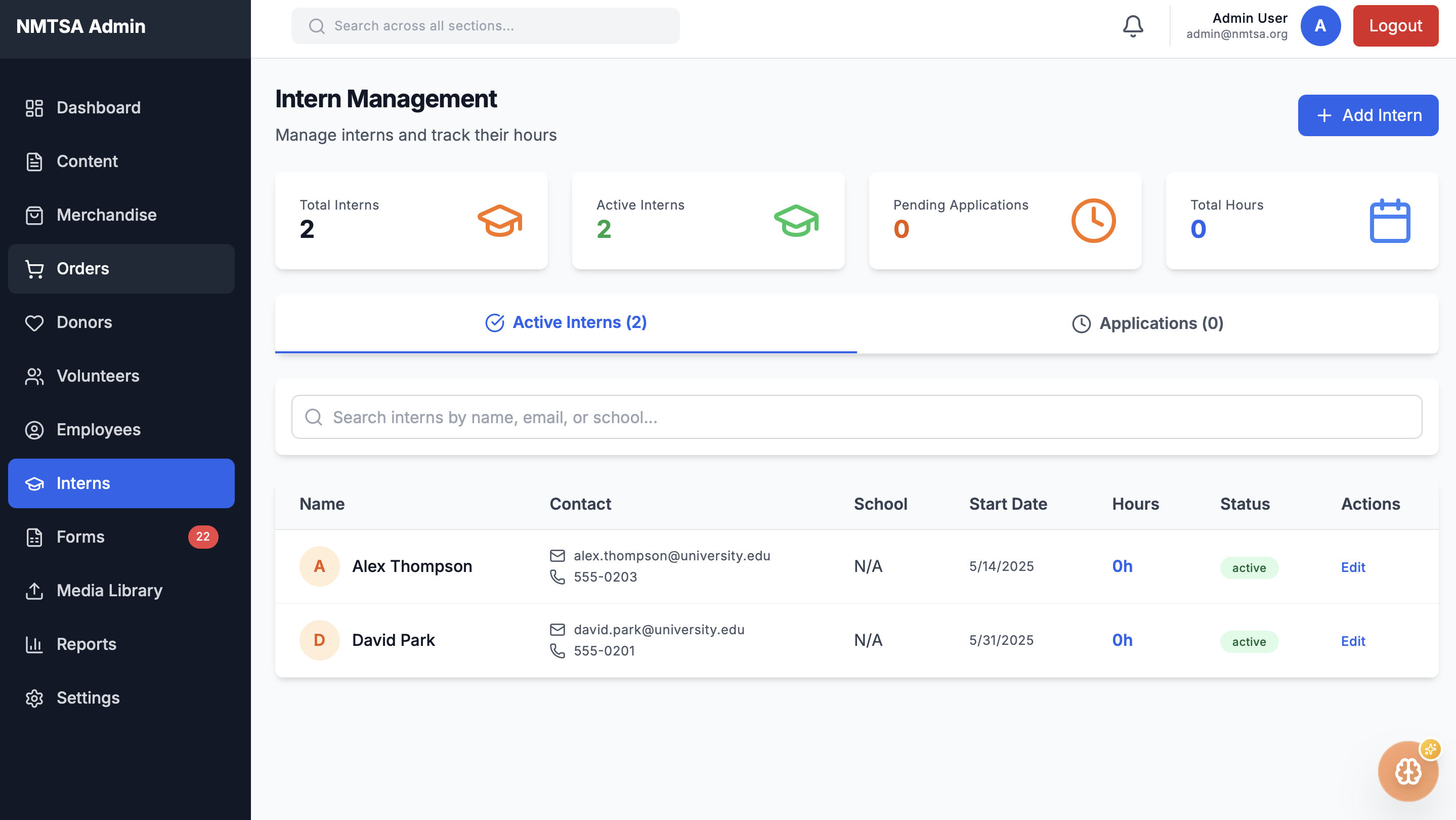Select the Active Interns (2) tab
The height and width of the screenshot is (820, 1456).
[x=566, y=322]
